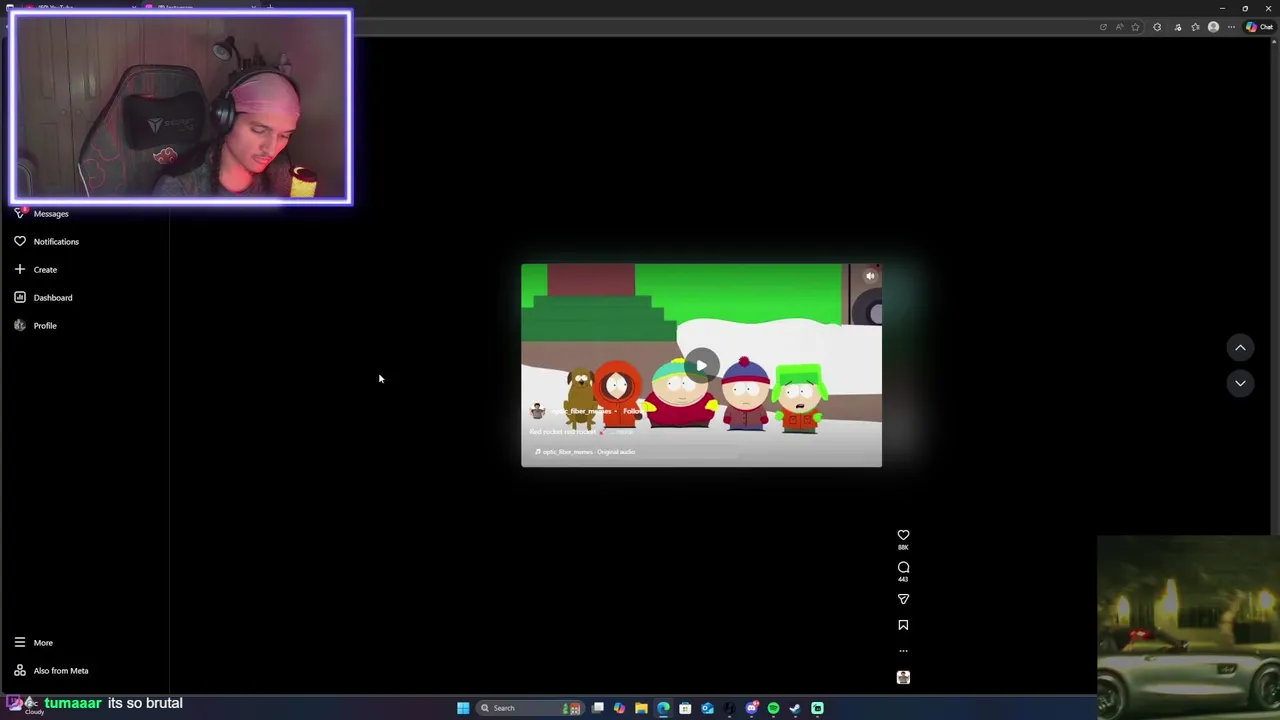Open optic_fiber_memes Original audio link
This screenshot has height=720, width=1280.
tap(588, 452)
